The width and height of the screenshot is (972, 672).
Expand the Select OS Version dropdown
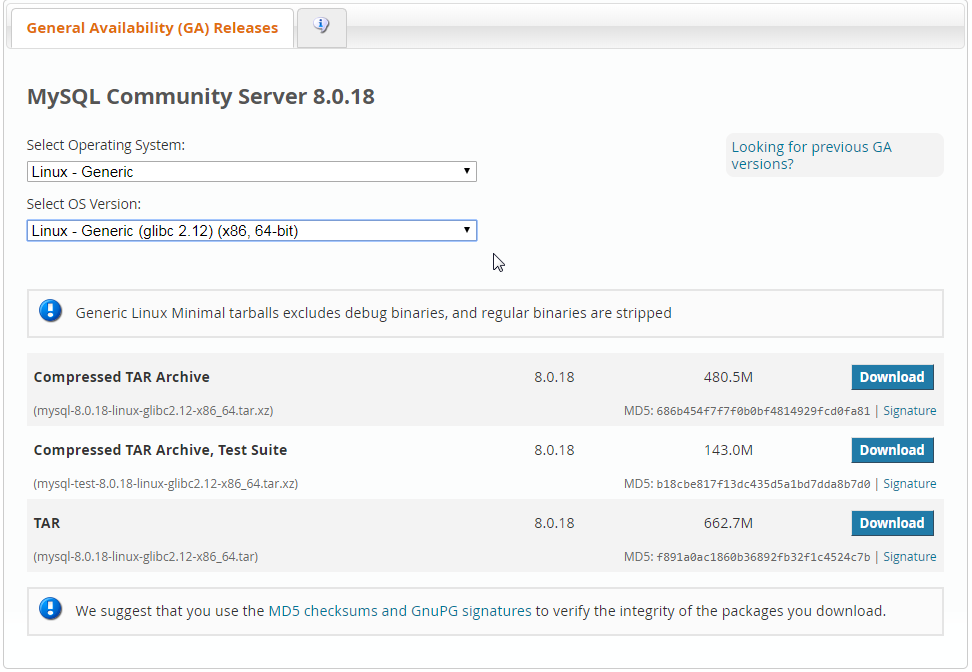[x=251, y=231]
